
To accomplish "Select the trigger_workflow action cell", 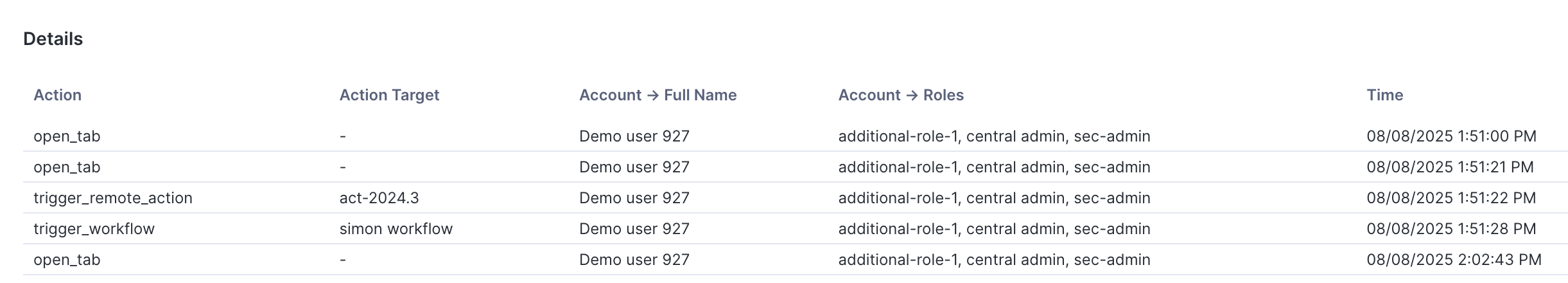I will click(94, 229).
